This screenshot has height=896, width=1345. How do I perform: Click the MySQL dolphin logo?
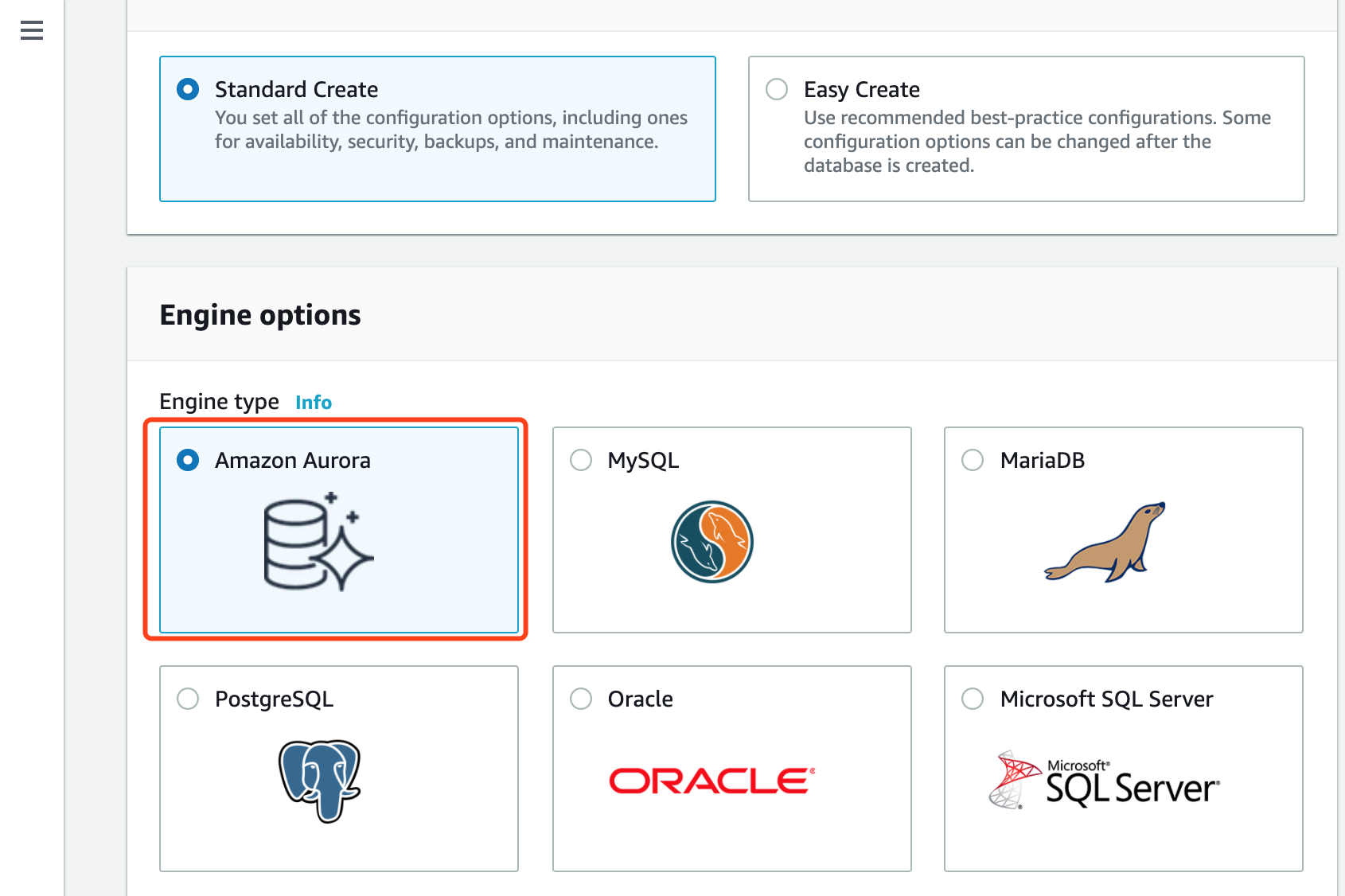711,542
